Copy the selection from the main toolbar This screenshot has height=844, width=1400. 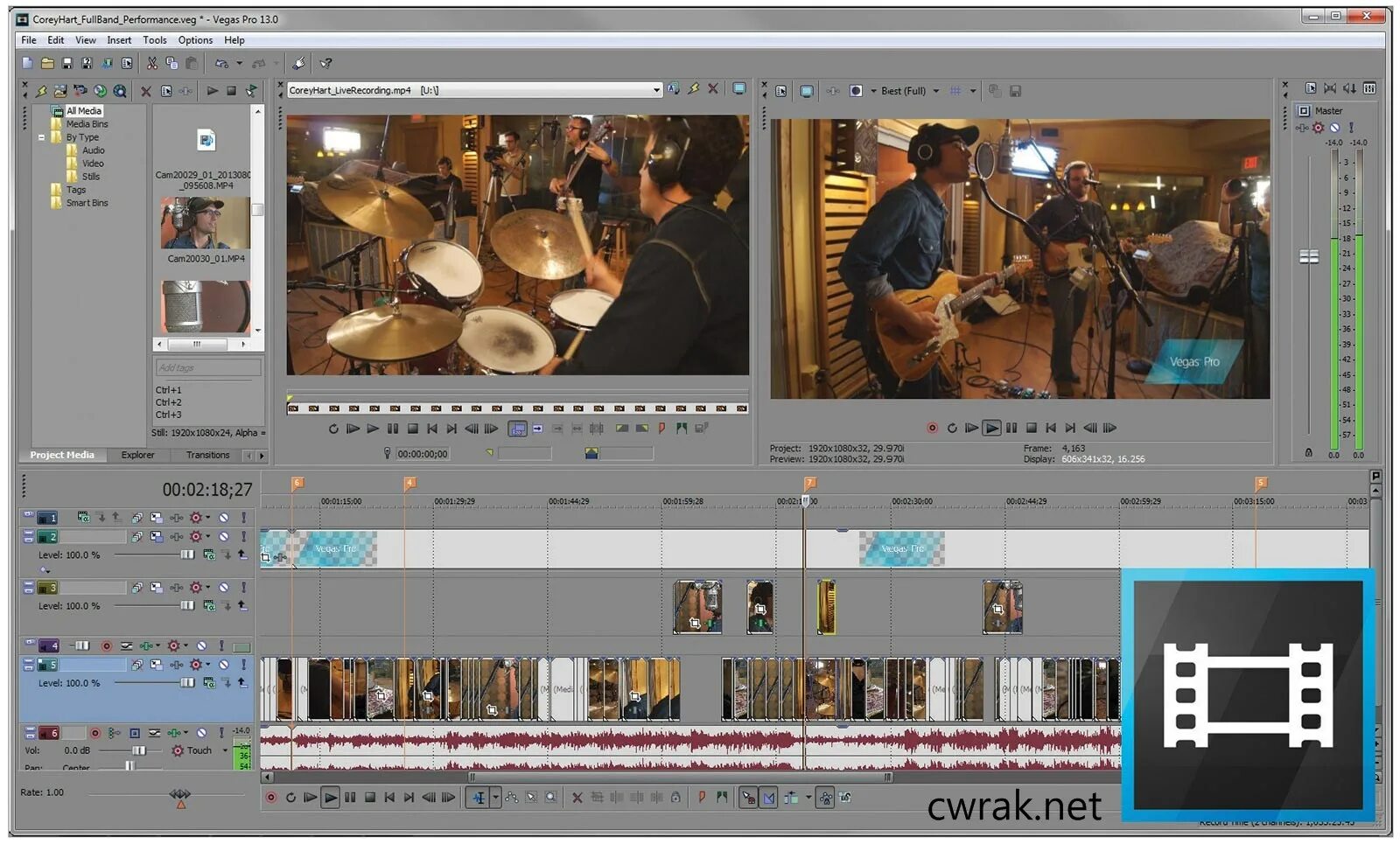point(171,63)
